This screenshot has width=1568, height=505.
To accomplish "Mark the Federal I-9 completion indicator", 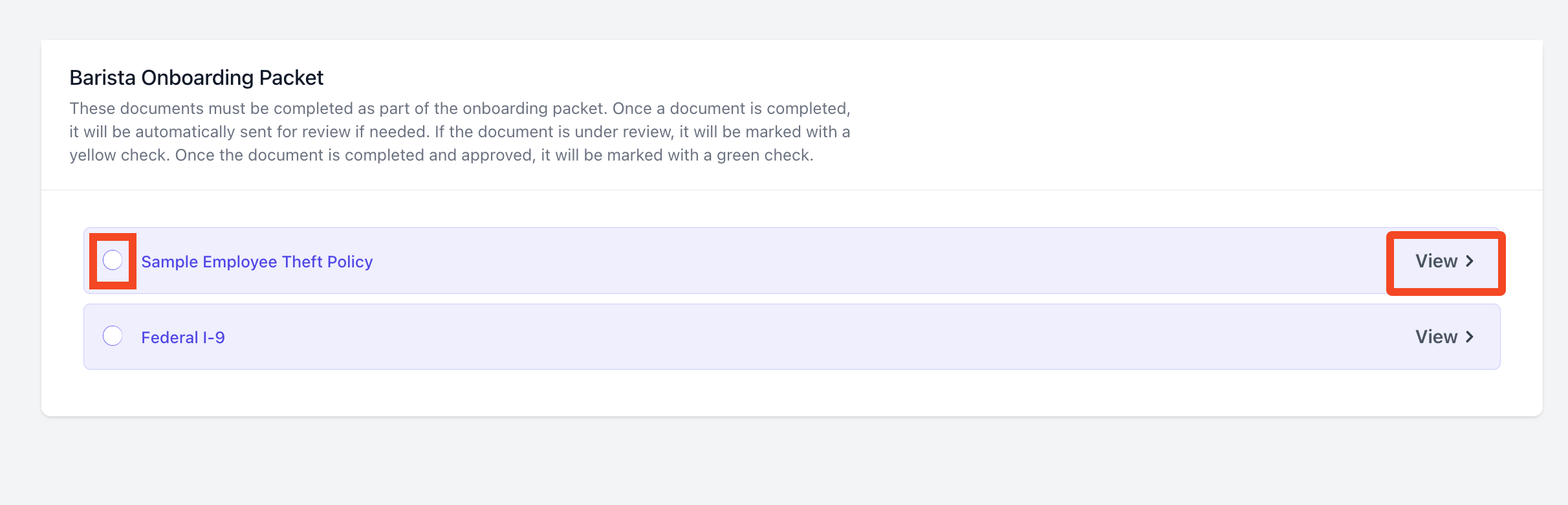I will pos(113,336).
